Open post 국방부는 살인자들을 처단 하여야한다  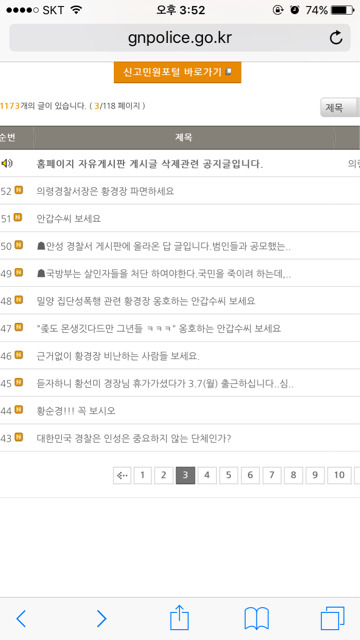tap(164, 274)
